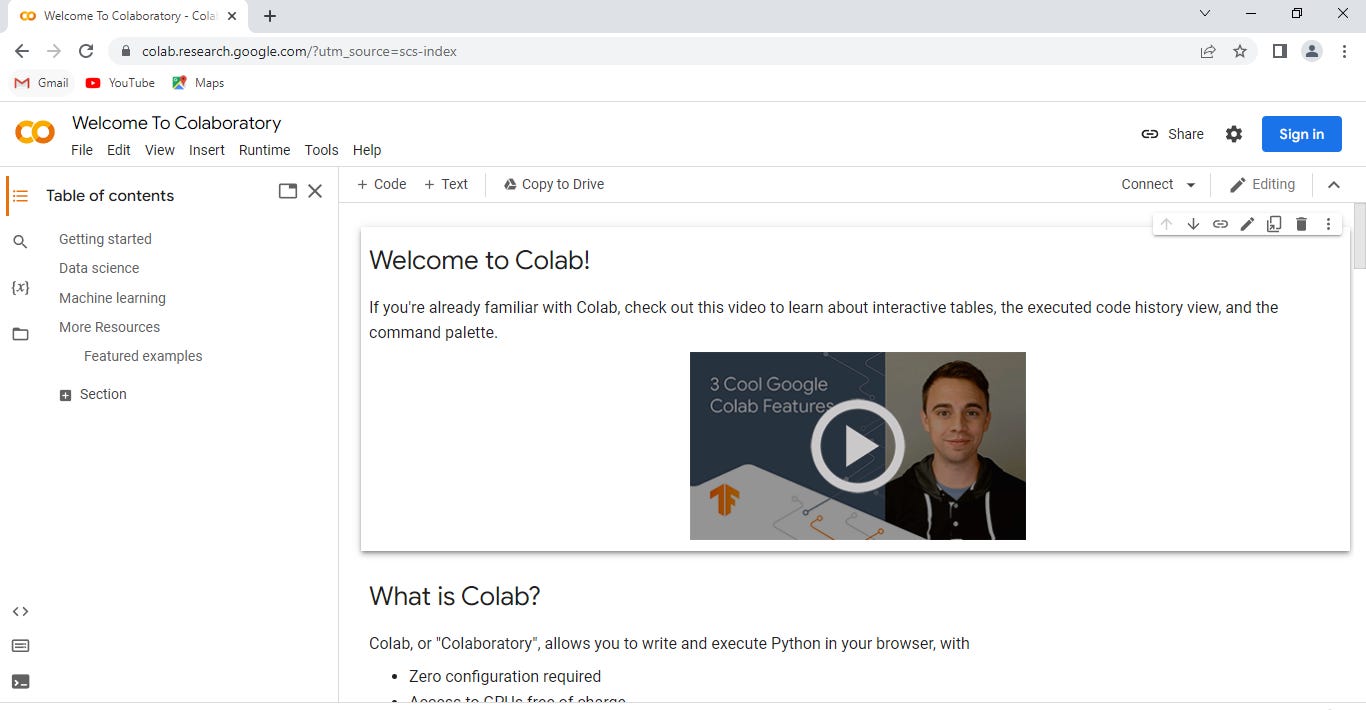Add a Text cell
This screenshot has height=710, width=1366.
pos(446,184)
